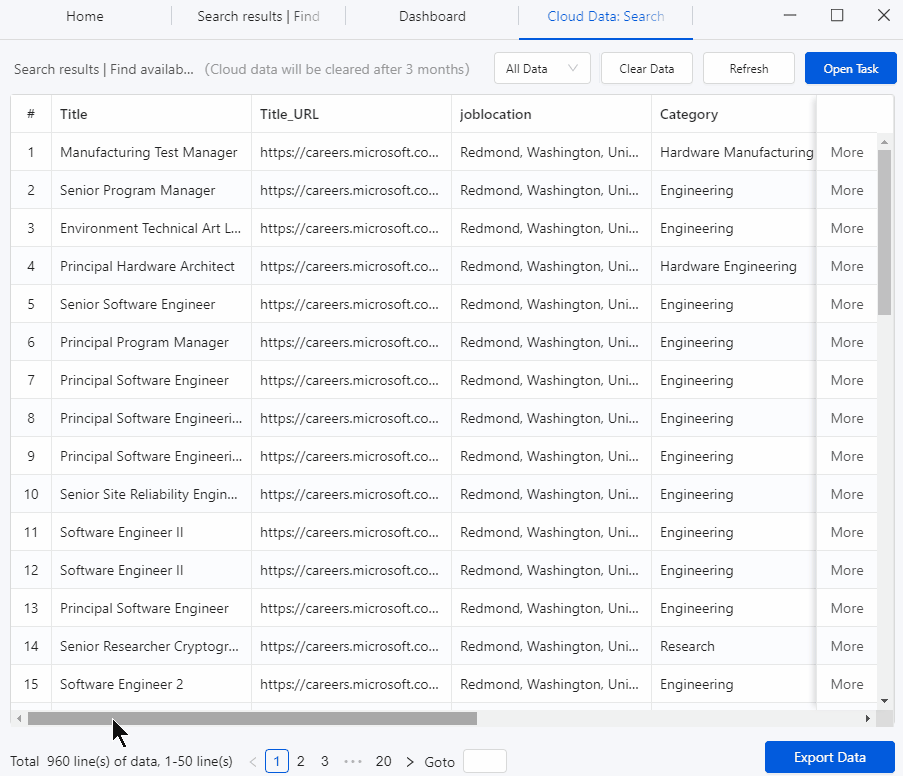Click the Principal Program Manager title cell

(151, 342)
